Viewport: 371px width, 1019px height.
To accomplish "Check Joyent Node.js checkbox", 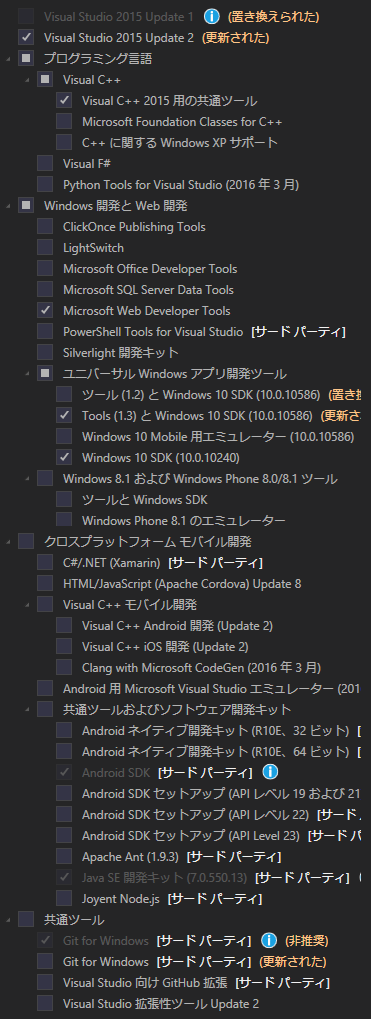I will point(64,898).
